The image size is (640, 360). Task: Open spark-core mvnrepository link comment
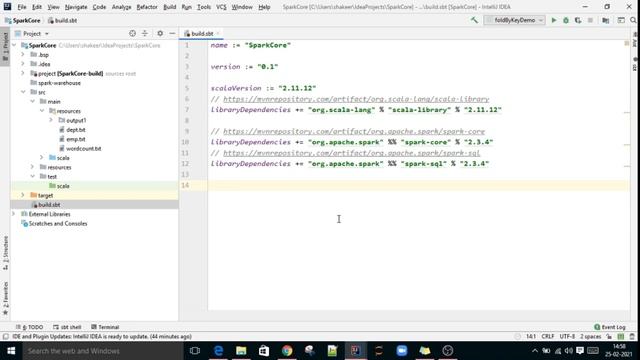pyautogui.click(x=354, y=131)
